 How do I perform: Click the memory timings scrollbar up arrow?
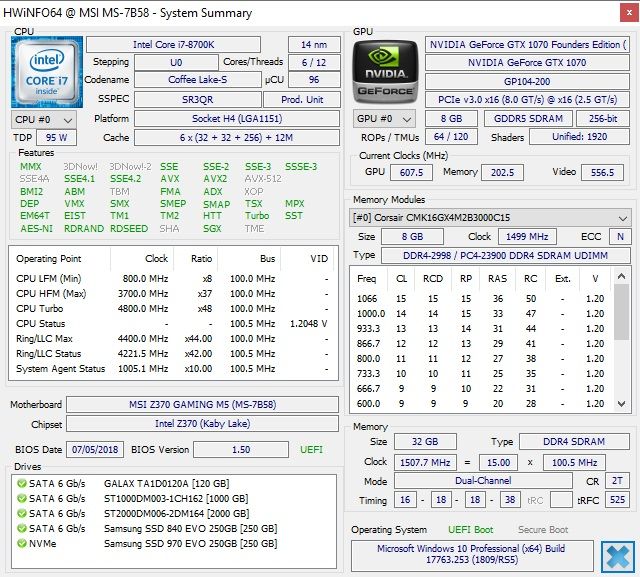621,277
